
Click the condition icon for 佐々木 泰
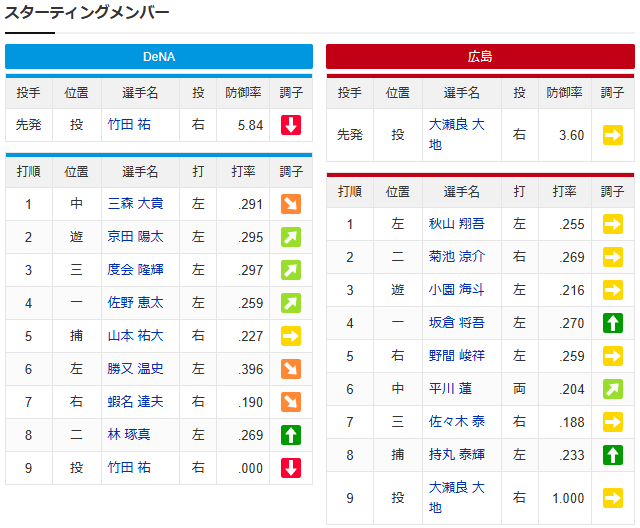(613, 422)
